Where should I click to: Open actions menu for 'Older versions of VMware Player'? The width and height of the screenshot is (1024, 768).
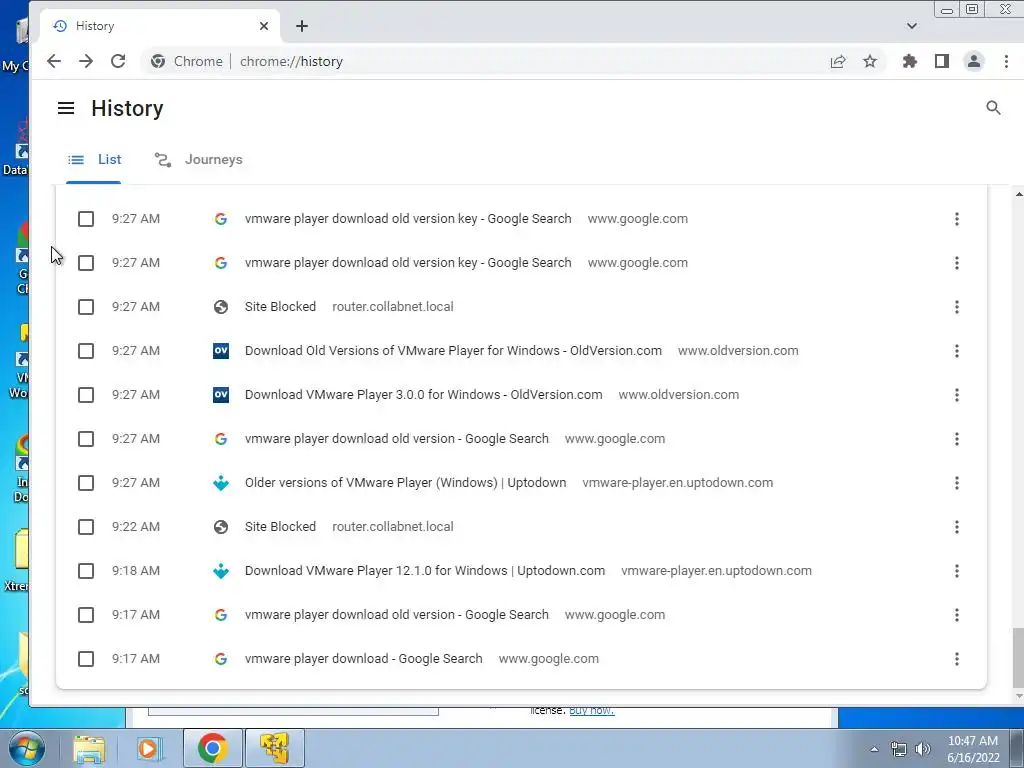tap(957, 483)
